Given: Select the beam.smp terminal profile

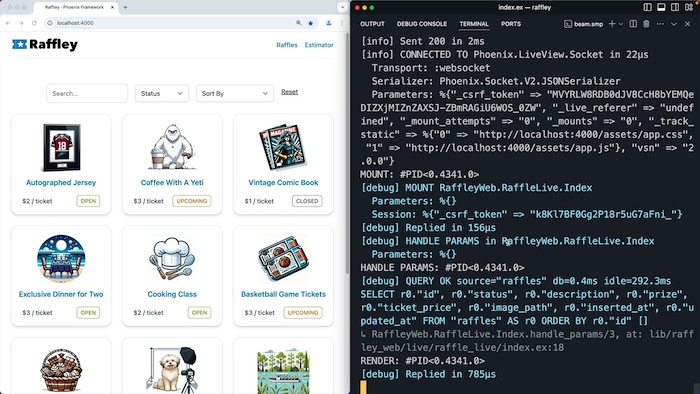Looking at the screenshot, I should (583, 24).
